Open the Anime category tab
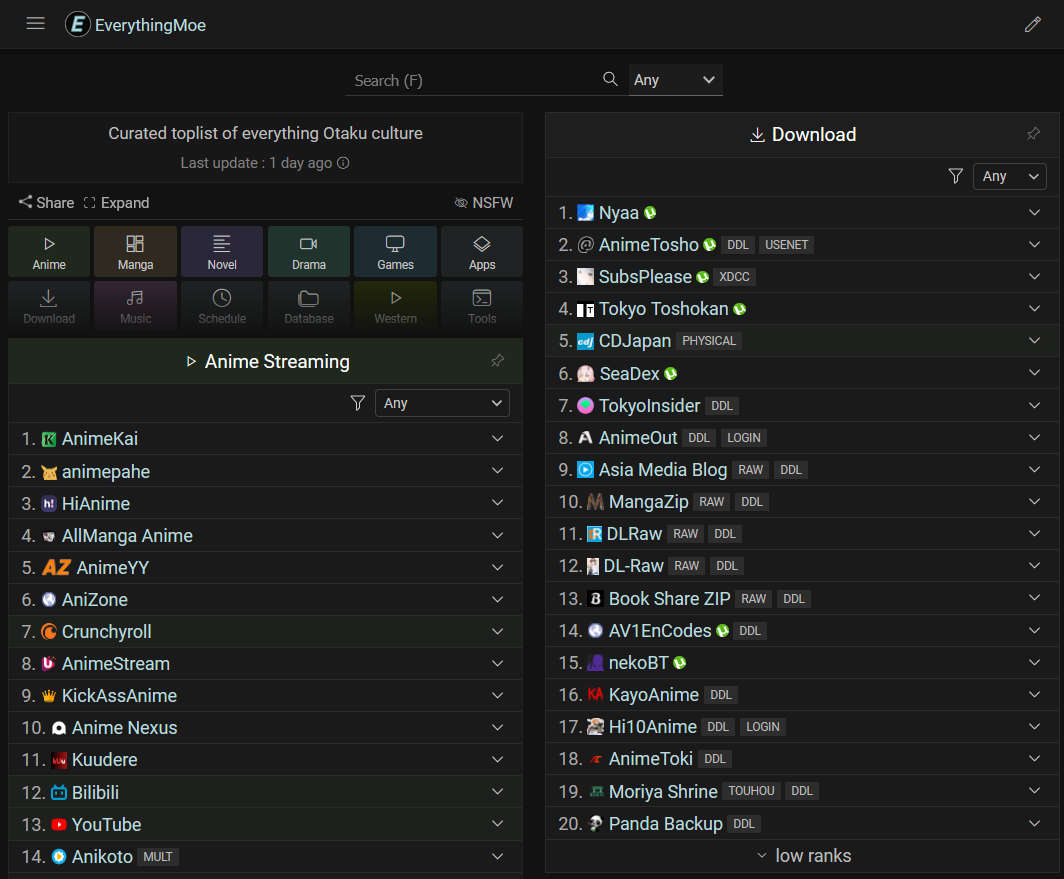The height and width of the screenshot is (879, 1064). pyautogui.click(x=49, y=252)
